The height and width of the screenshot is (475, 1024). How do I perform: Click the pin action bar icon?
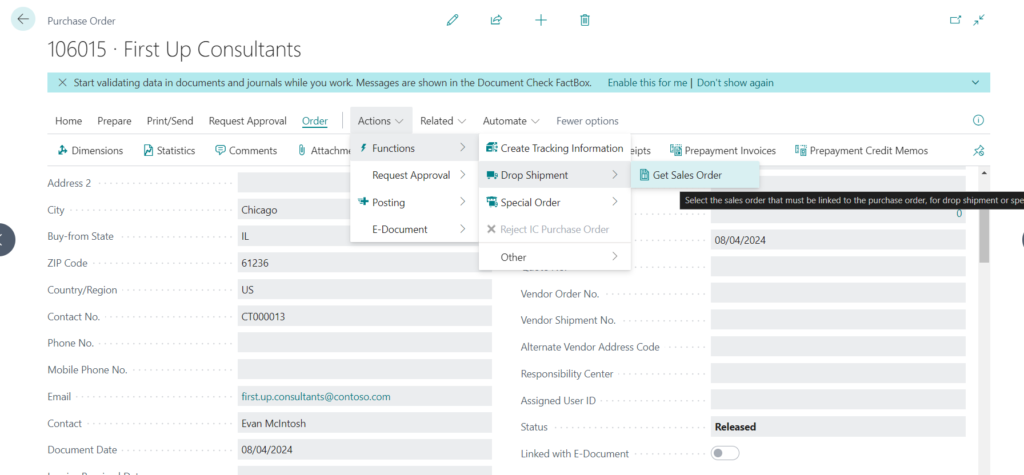[x=978, y=151]
